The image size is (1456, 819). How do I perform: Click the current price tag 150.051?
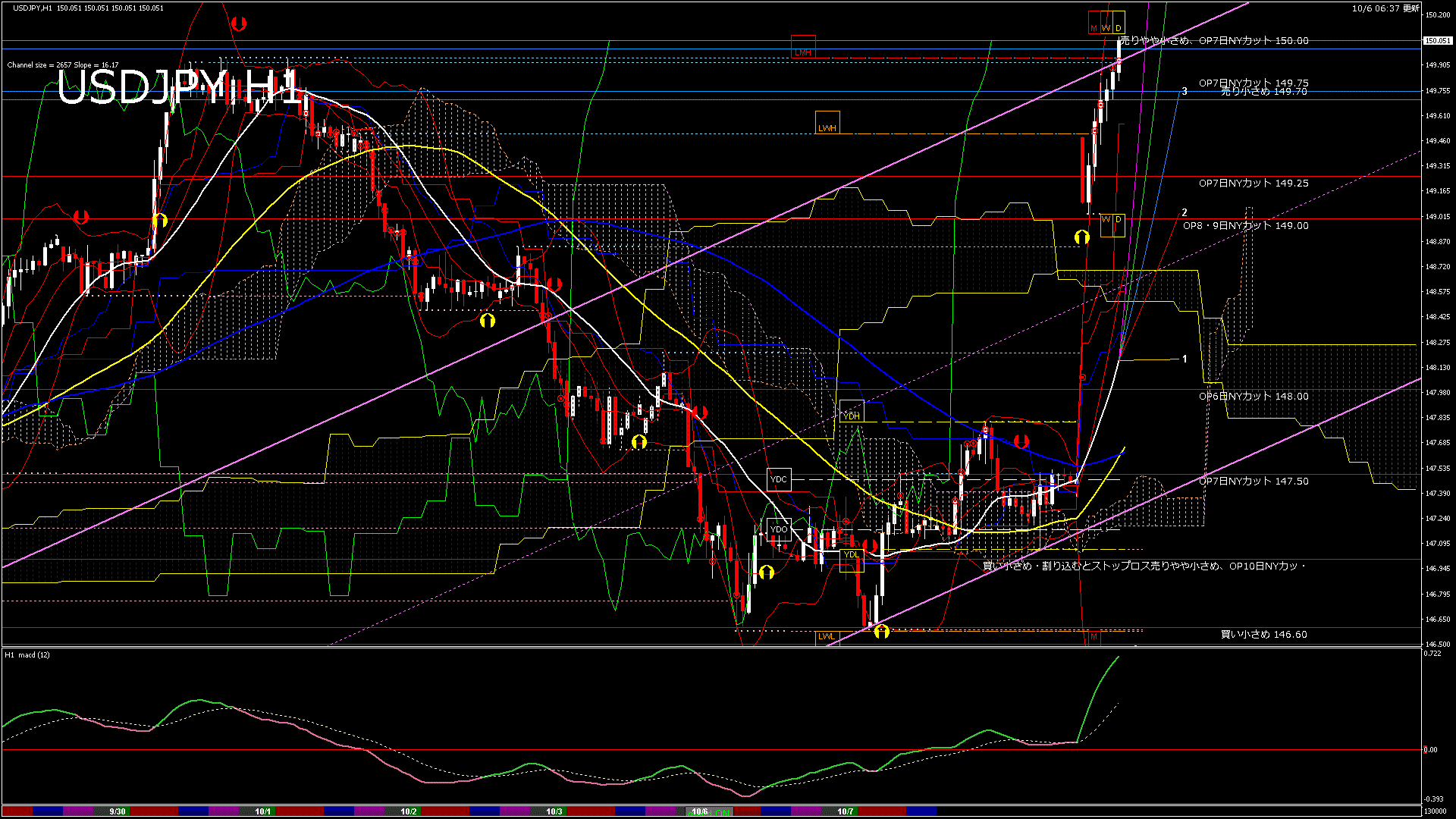(x=1438, y=41)
